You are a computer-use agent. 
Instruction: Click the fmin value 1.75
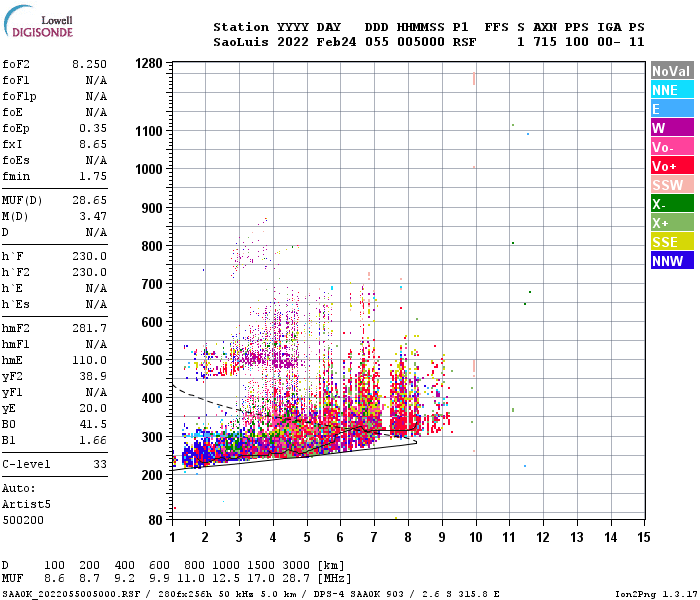point(93,176)
